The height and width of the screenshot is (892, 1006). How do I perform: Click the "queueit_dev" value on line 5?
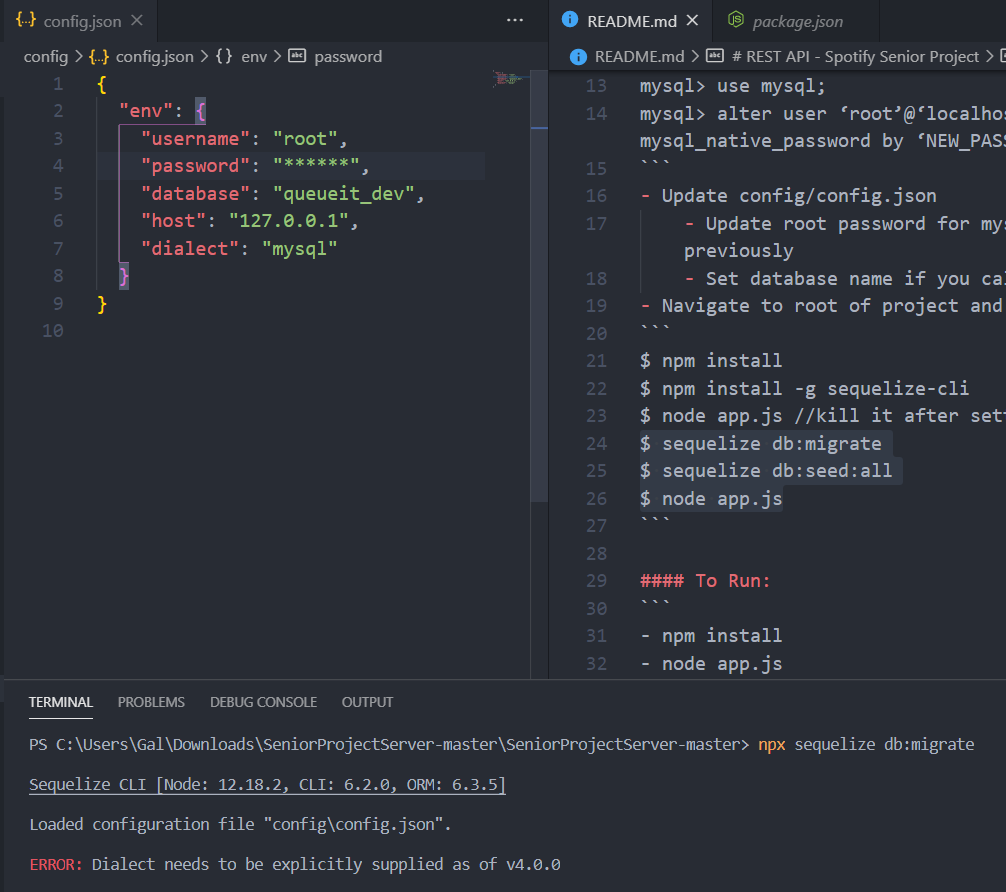tap(343, 194)
